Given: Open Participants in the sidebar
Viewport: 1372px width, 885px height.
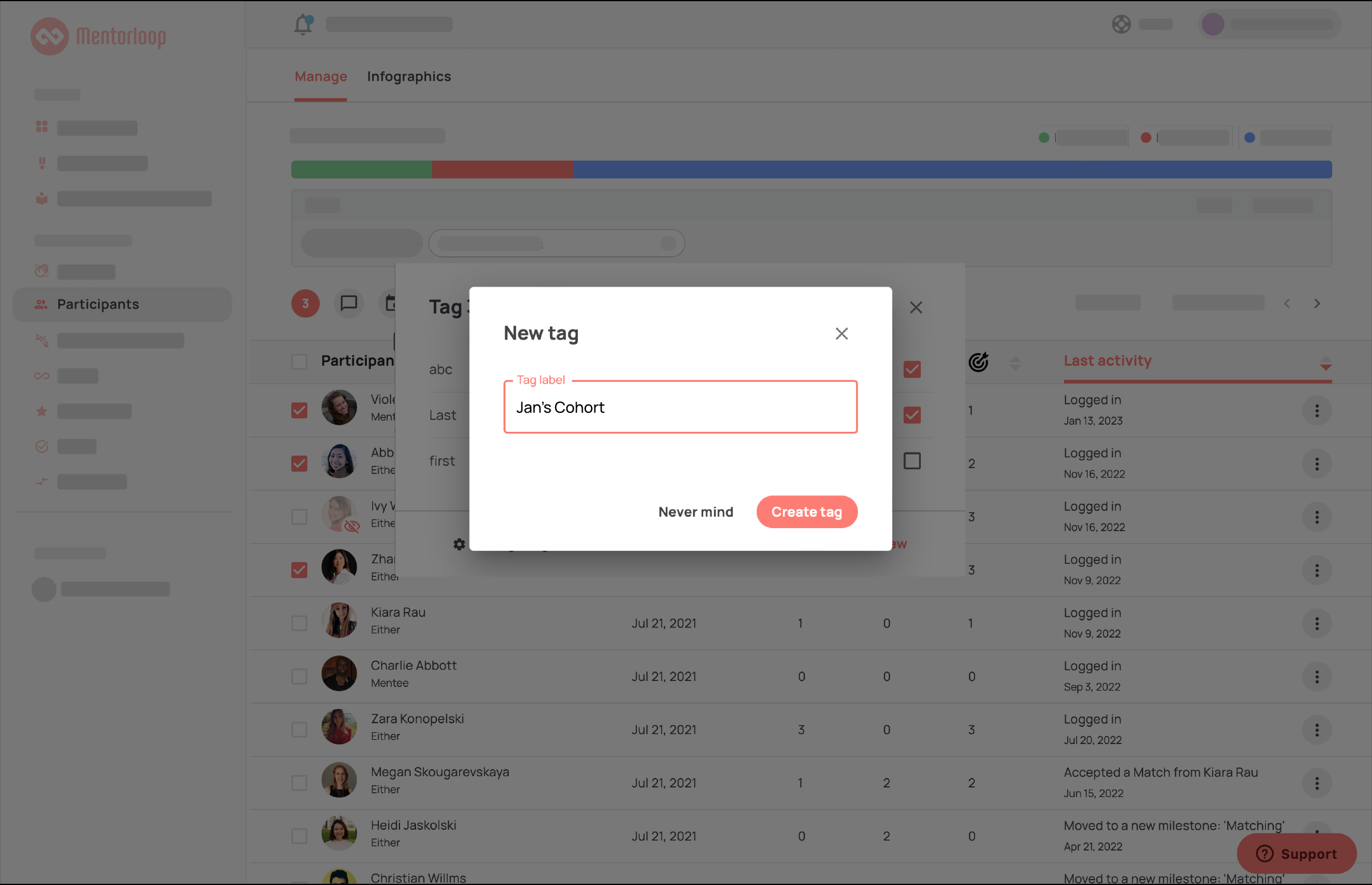Looking at the screenshot, I should (x=122, y=305).
